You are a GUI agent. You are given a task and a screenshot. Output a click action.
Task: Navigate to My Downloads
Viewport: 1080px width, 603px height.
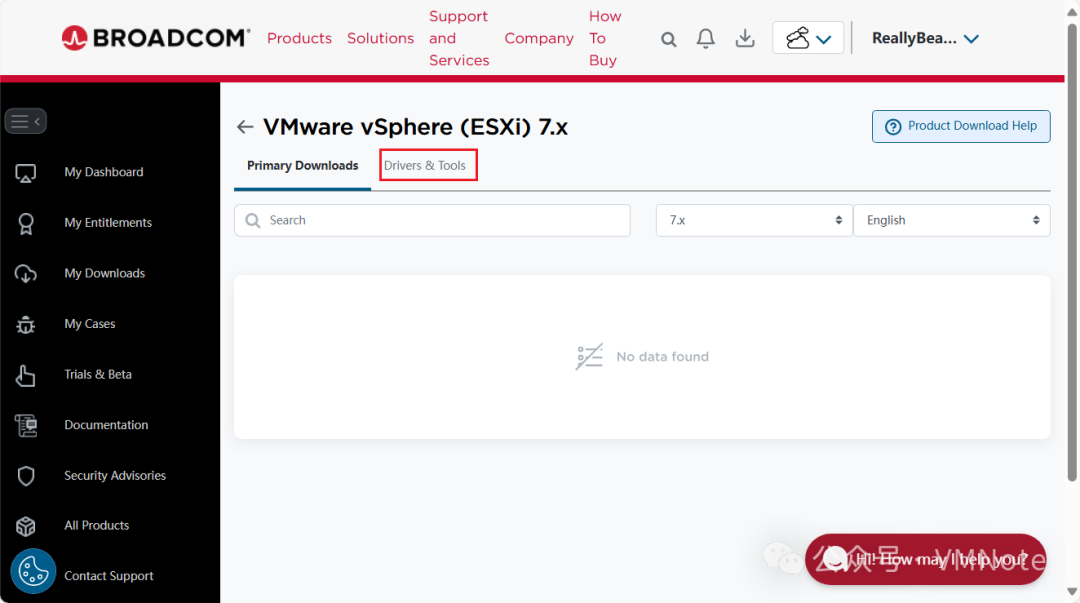(x=105, y=274)
